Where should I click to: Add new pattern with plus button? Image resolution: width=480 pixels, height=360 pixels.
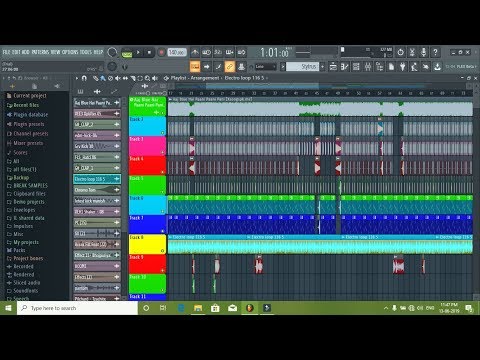click(x=322, y=67)
